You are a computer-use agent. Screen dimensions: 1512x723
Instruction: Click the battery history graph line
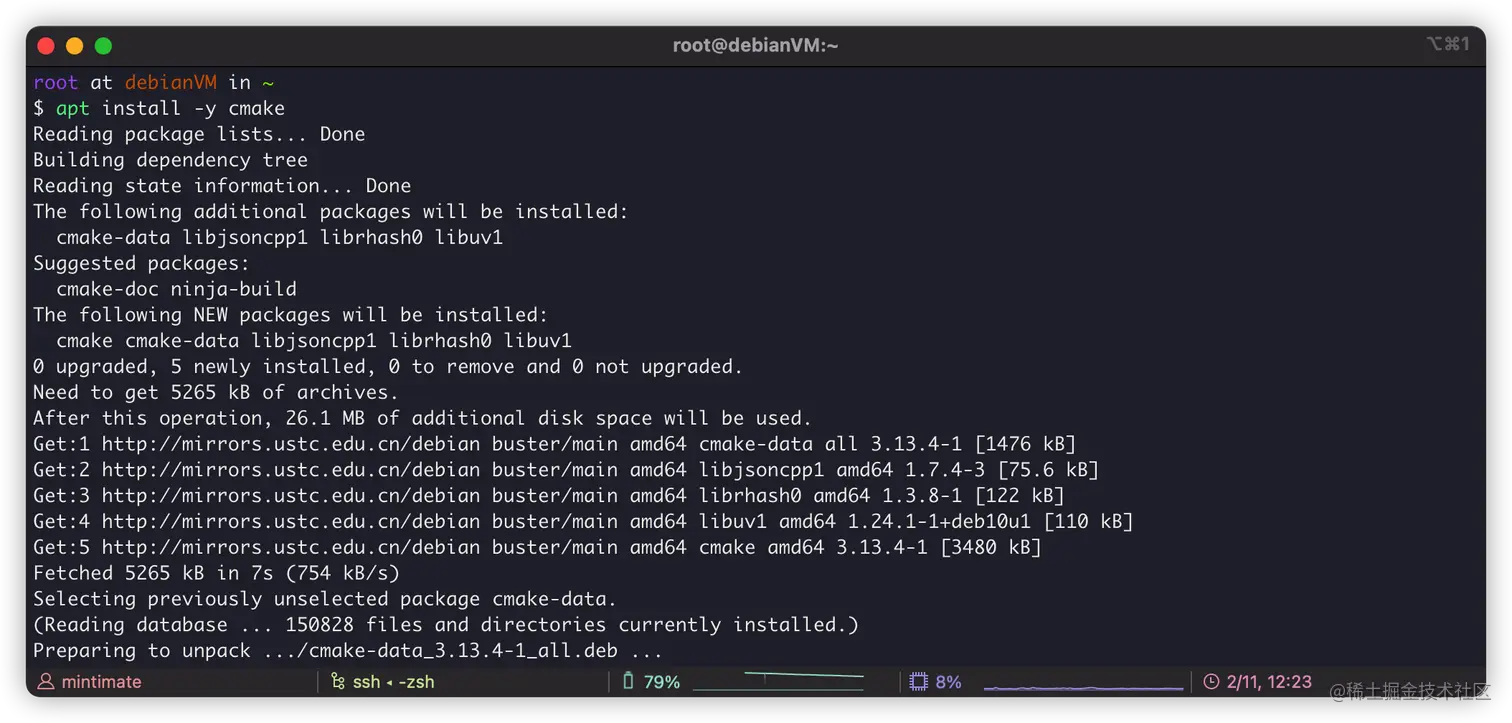(x=778, y=682)
